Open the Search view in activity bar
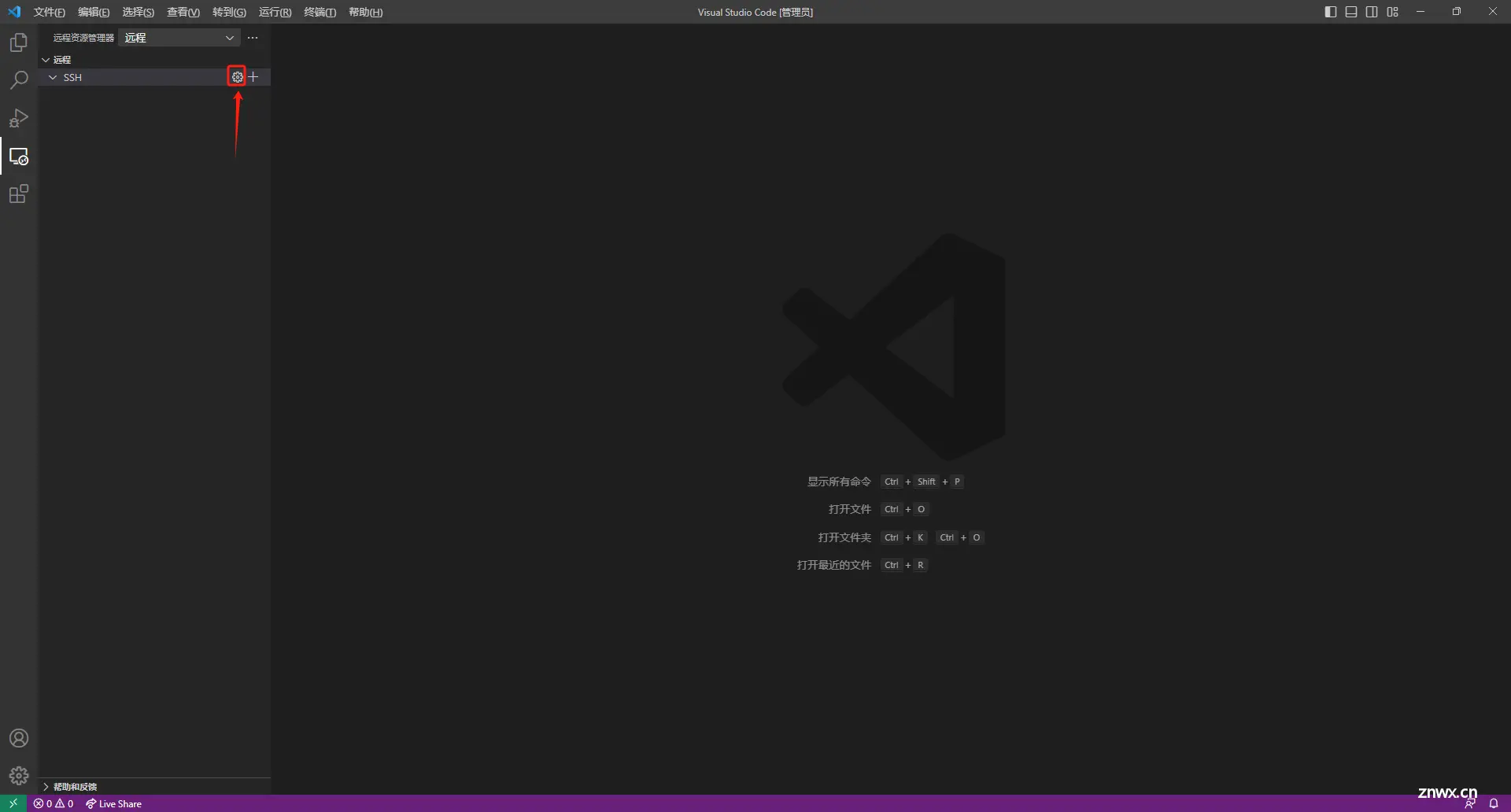 coord(19,80)
